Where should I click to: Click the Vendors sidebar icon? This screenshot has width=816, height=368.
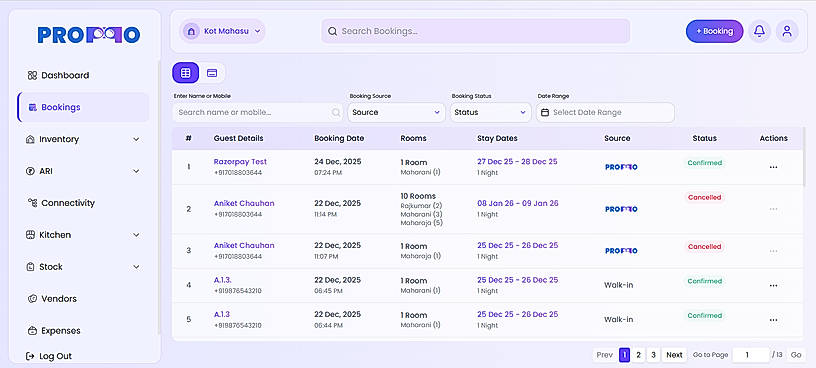coord(32,299)
